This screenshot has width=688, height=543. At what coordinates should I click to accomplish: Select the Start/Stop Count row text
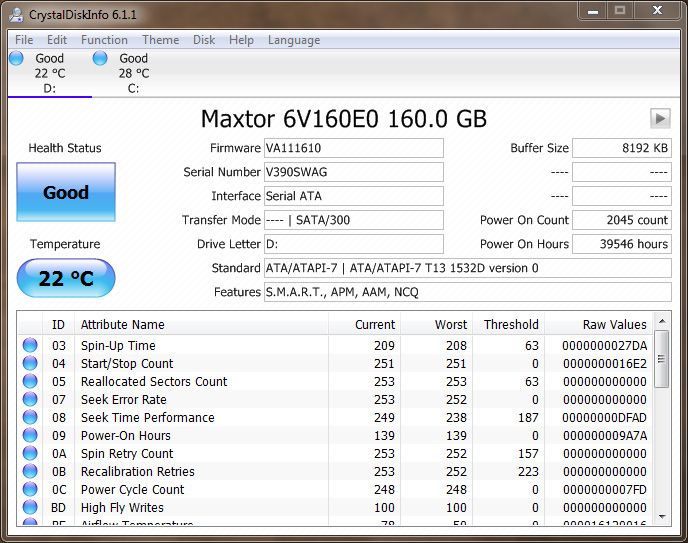tap(127, 364)
